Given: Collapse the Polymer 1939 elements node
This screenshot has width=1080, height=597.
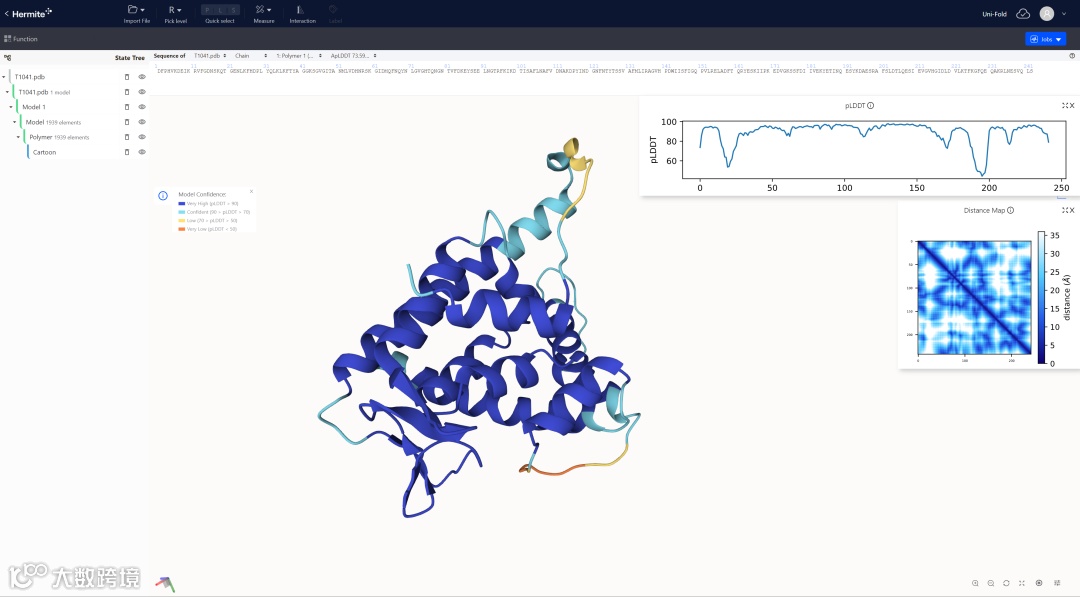Looking at the screenshot, I should [19, 138].
